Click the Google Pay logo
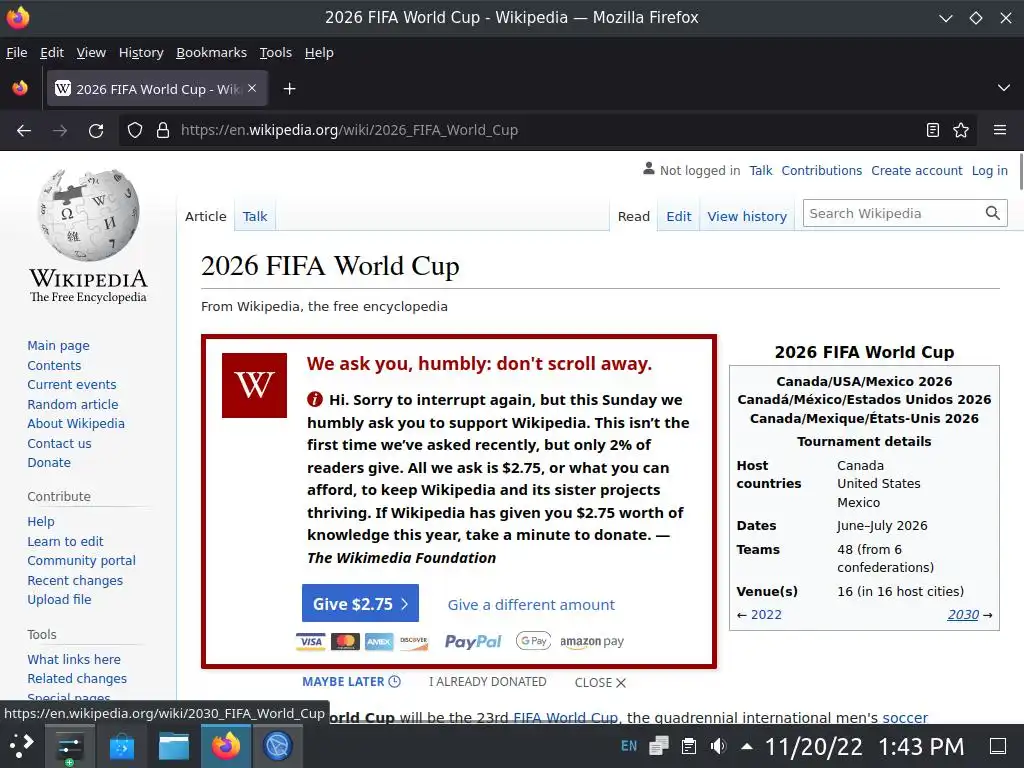Screen dimensions: 1024x768 [x=534, y=641]
